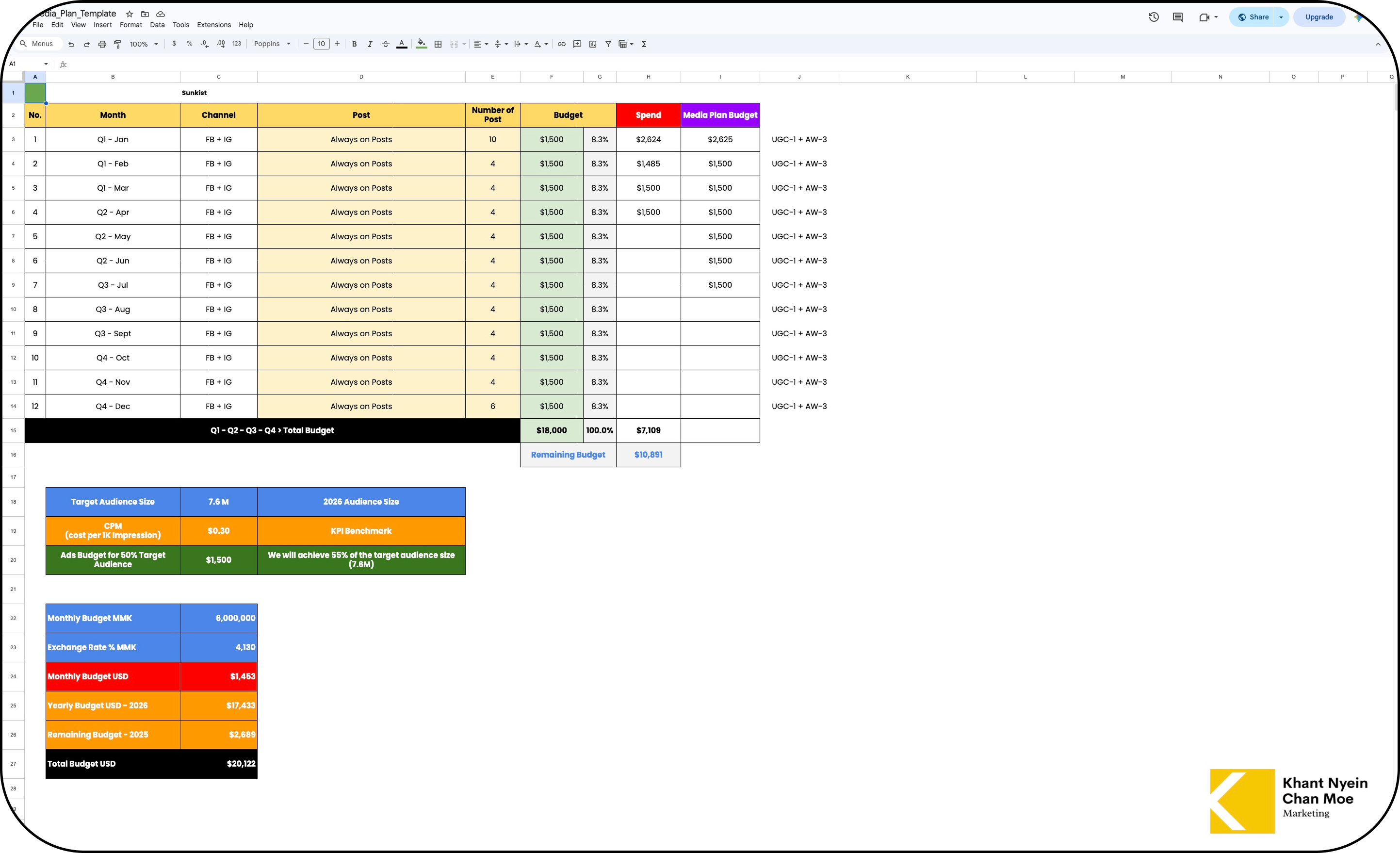1400x853 pixels.
Task: Decrease decimal places
Action: pyautogui.click(x=205, y=44)
